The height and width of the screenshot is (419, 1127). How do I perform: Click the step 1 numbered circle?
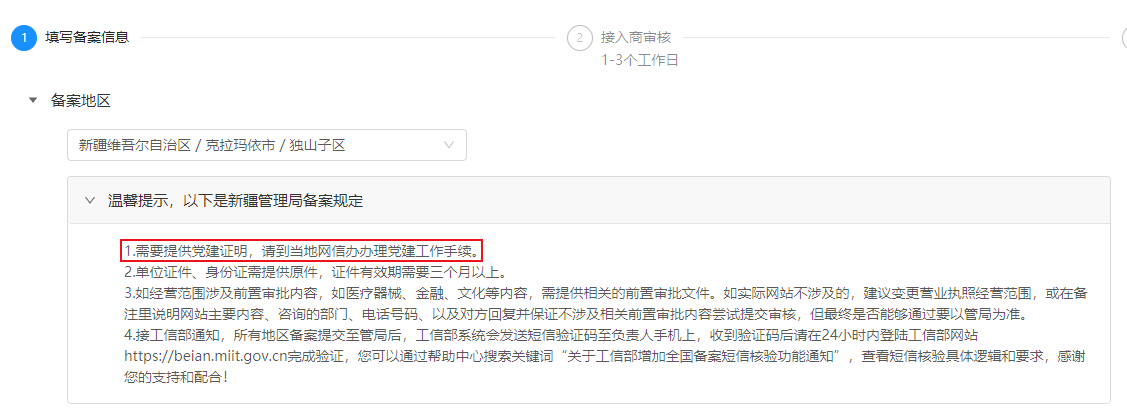24,37
